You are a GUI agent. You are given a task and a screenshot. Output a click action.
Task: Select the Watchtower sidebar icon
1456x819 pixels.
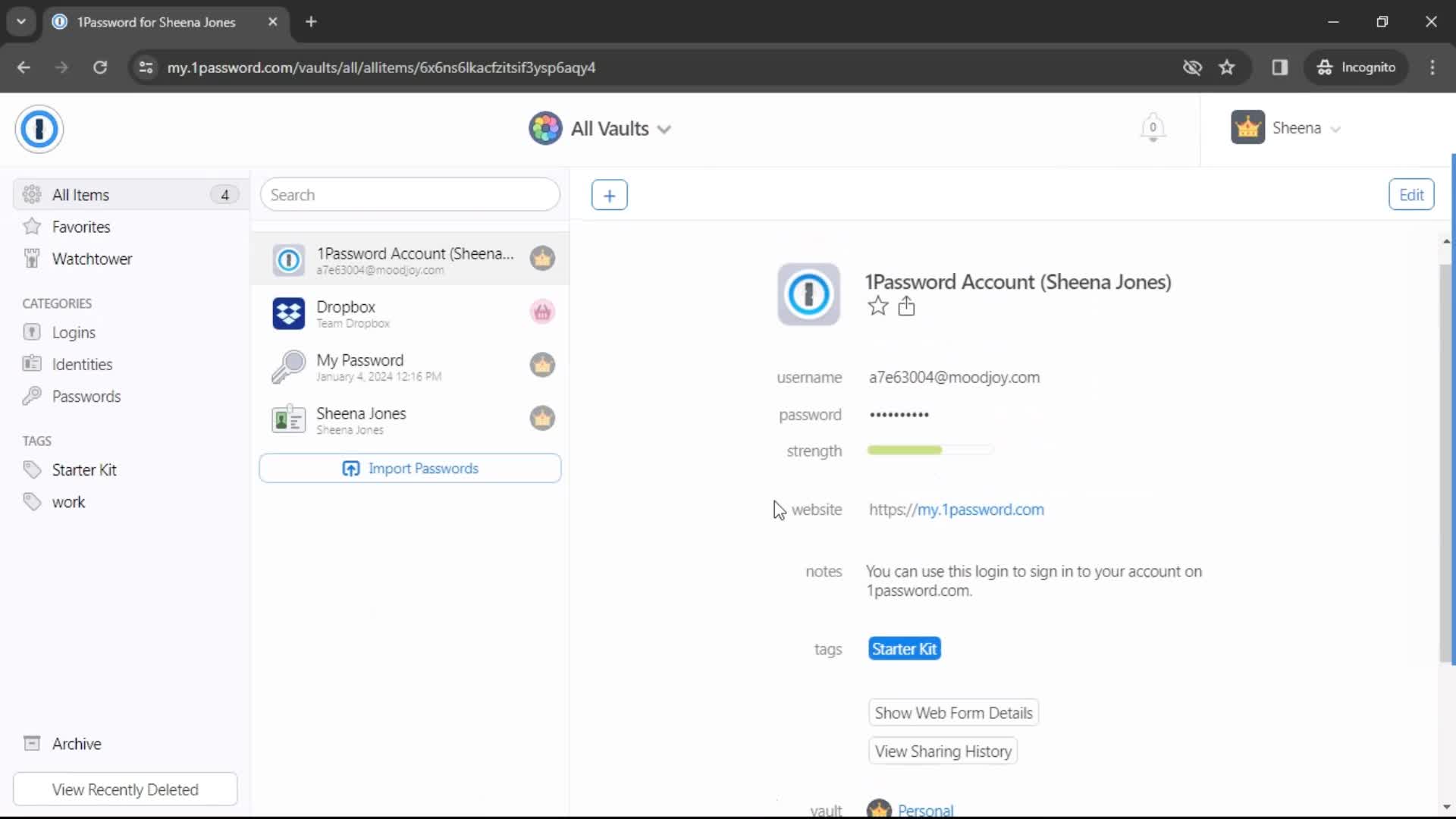32,259
